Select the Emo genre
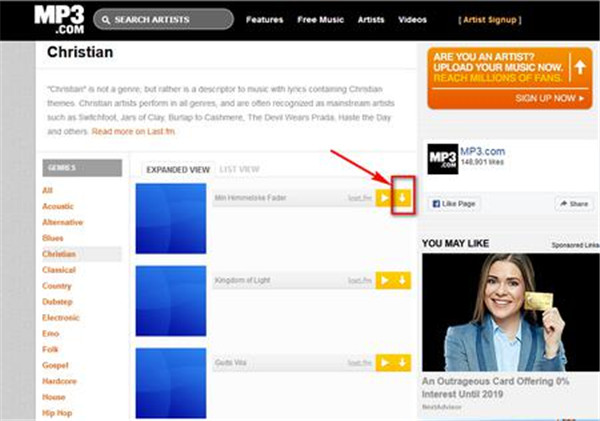Viewport: 600px width, 421px height. point(51,333)
